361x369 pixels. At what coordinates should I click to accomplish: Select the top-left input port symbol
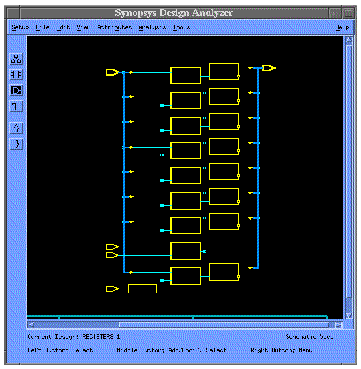(x=112, y=72)
